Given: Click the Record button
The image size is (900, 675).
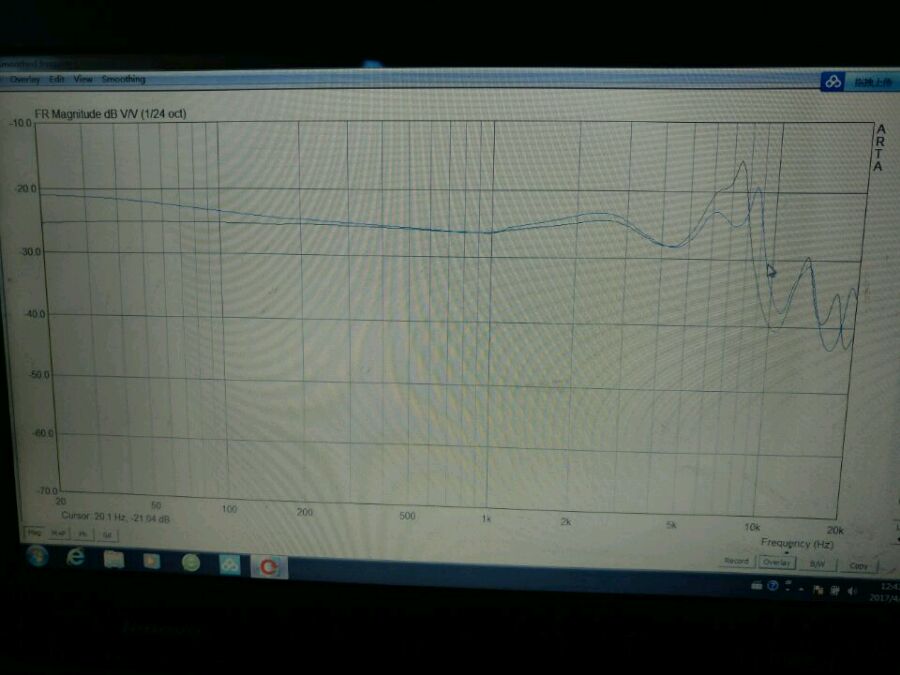Looking at the screenshot, I should point(736,561).
